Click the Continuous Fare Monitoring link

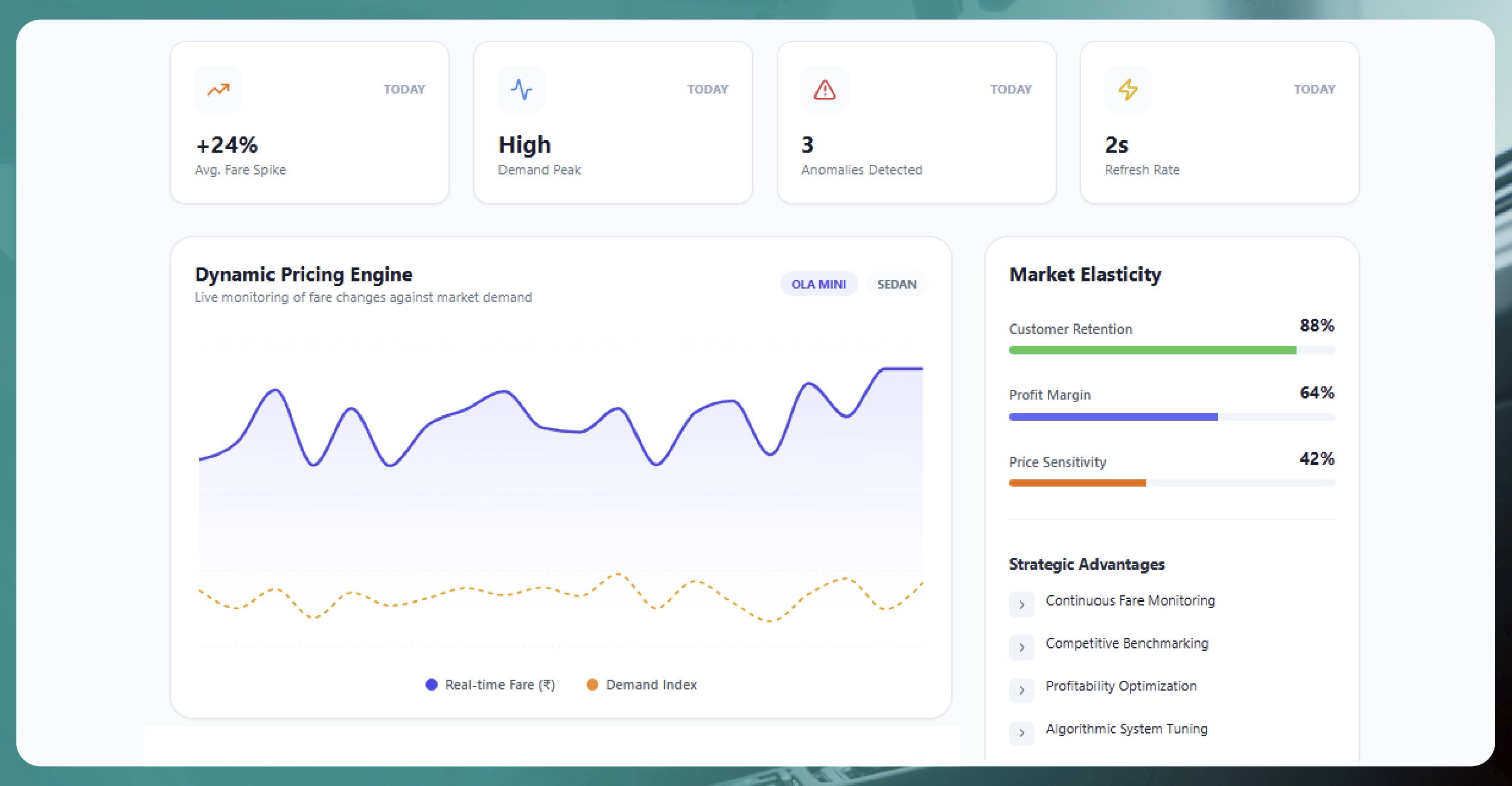coord(1130,601)
